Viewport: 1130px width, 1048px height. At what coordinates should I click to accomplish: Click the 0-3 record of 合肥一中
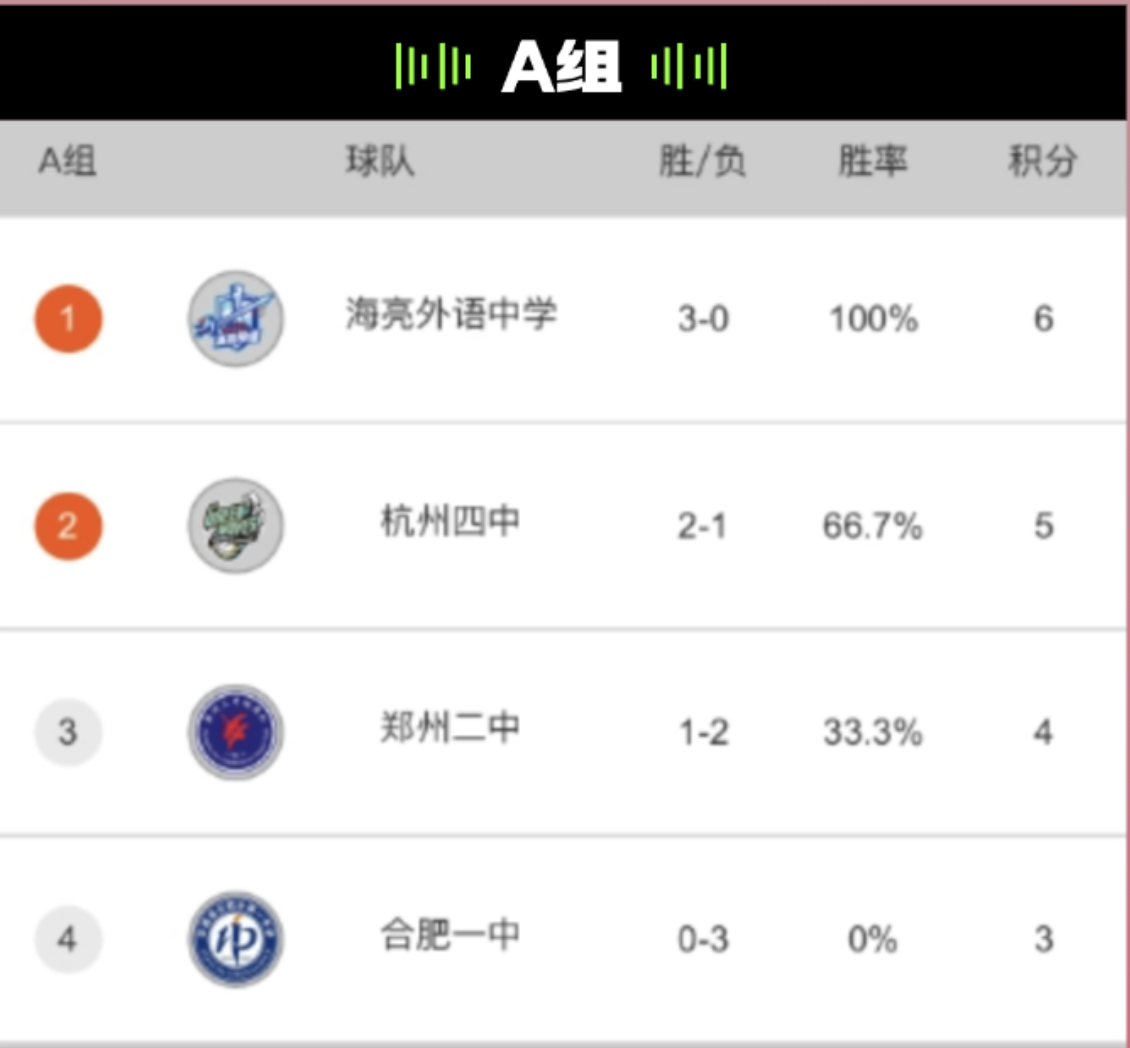click(703, 939)
